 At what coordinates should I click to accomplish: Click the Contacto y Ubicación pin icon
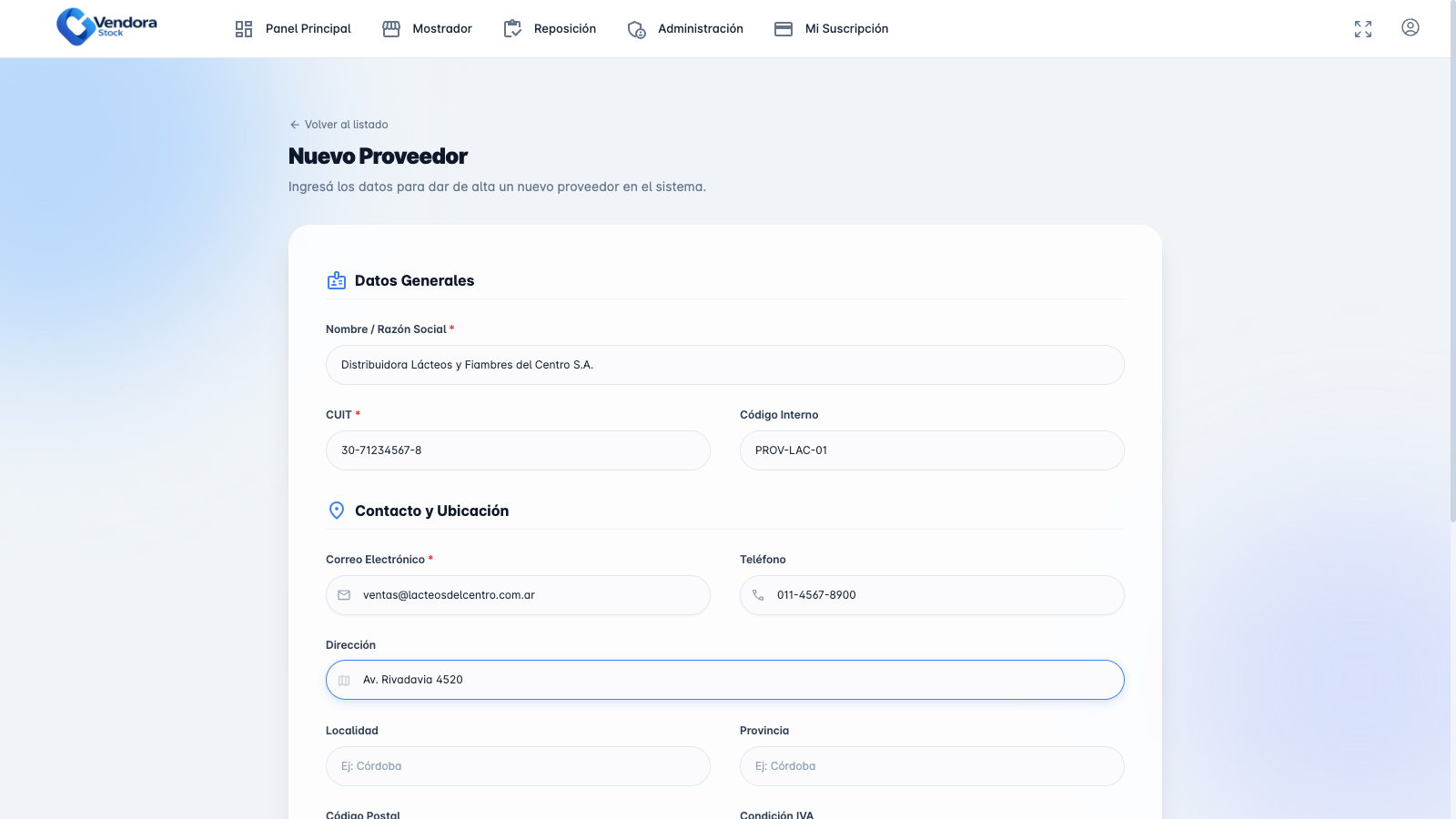tap(337, 511)
